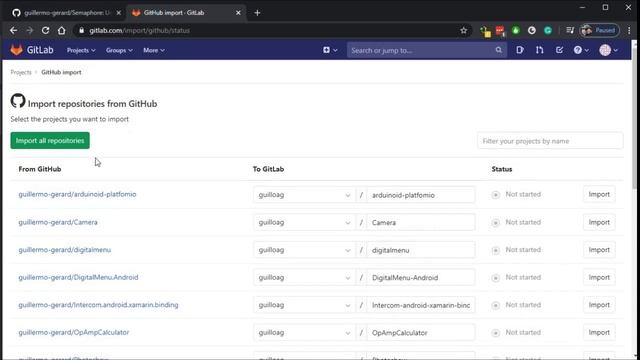
Task: Import the arduinoid-platfomio repository
Action: click(599, 194)
